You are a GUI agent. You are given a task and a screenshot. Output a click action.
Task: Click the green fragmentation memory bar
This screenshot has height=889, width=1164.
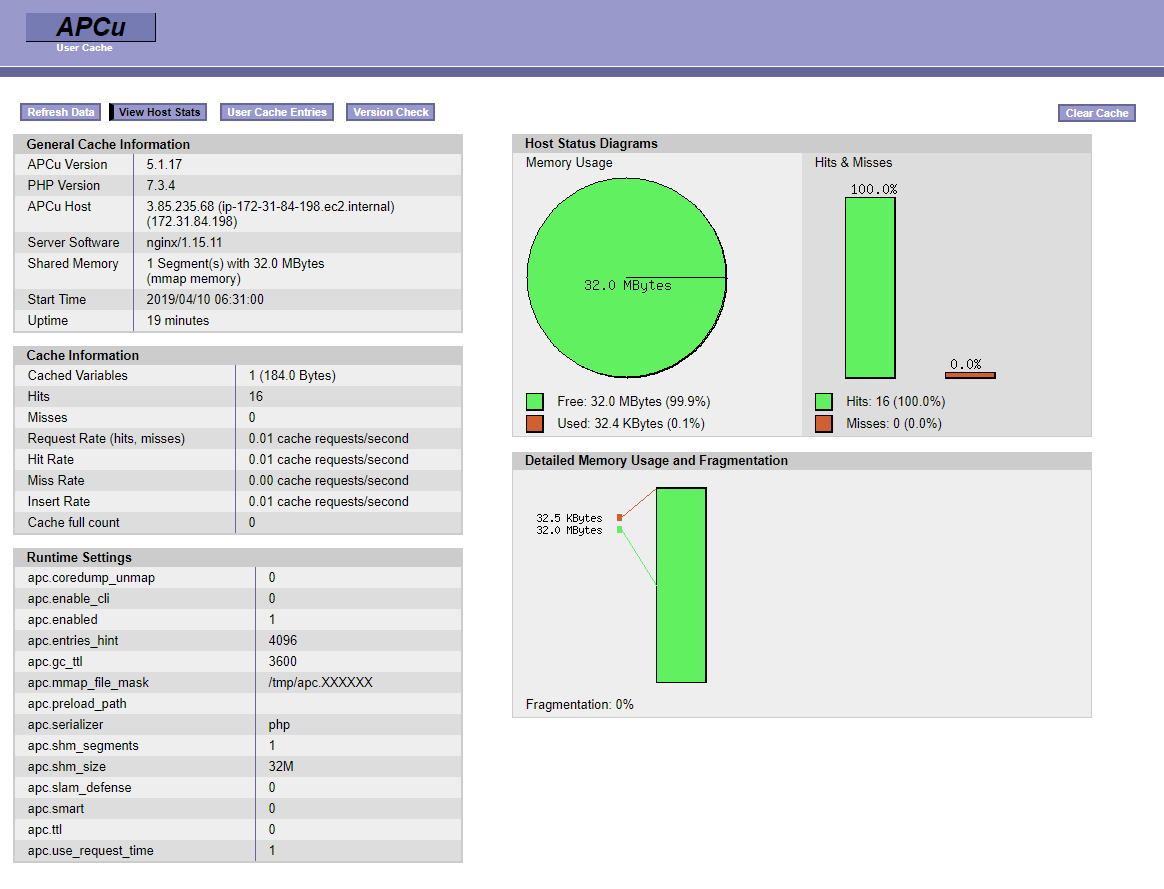pos(681,585)
